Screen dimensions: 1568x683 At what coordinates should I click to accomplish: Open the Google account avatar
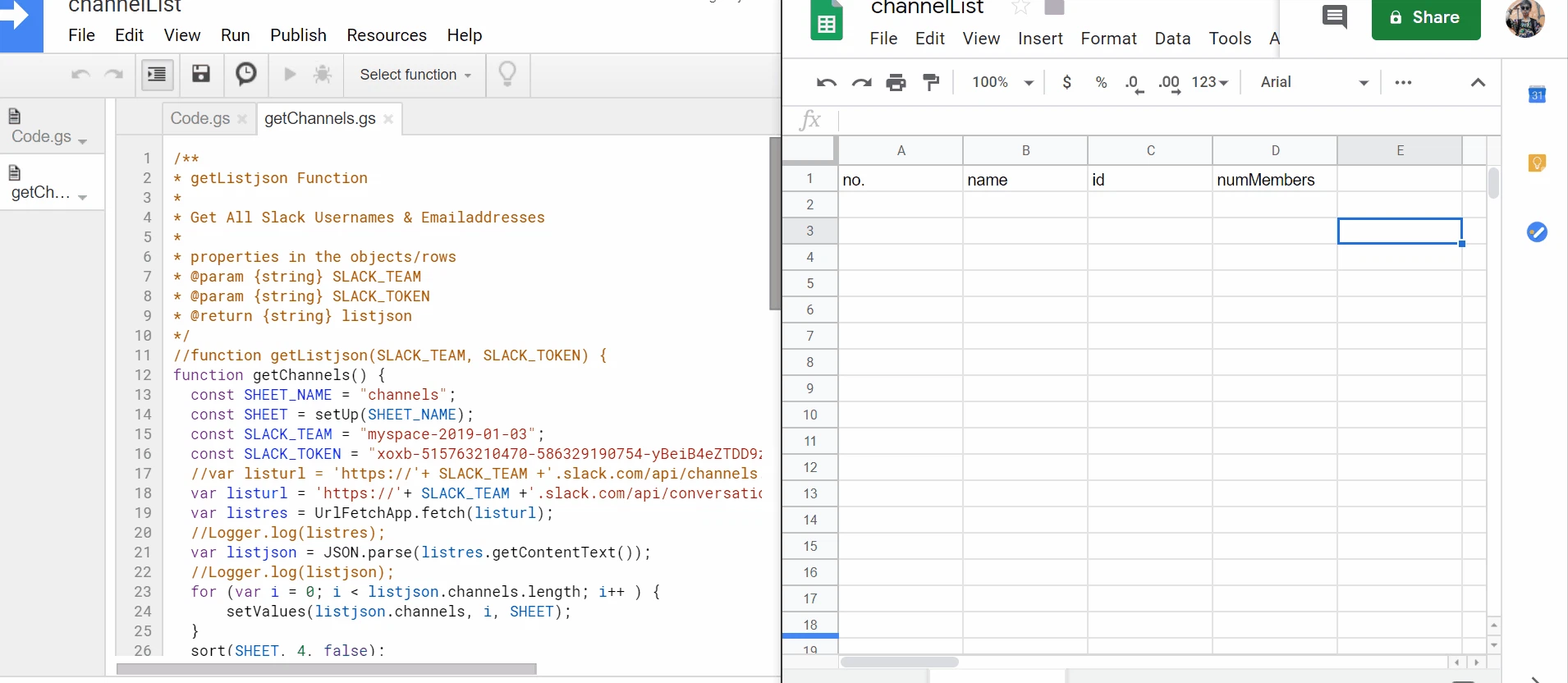coord(1525,16)
